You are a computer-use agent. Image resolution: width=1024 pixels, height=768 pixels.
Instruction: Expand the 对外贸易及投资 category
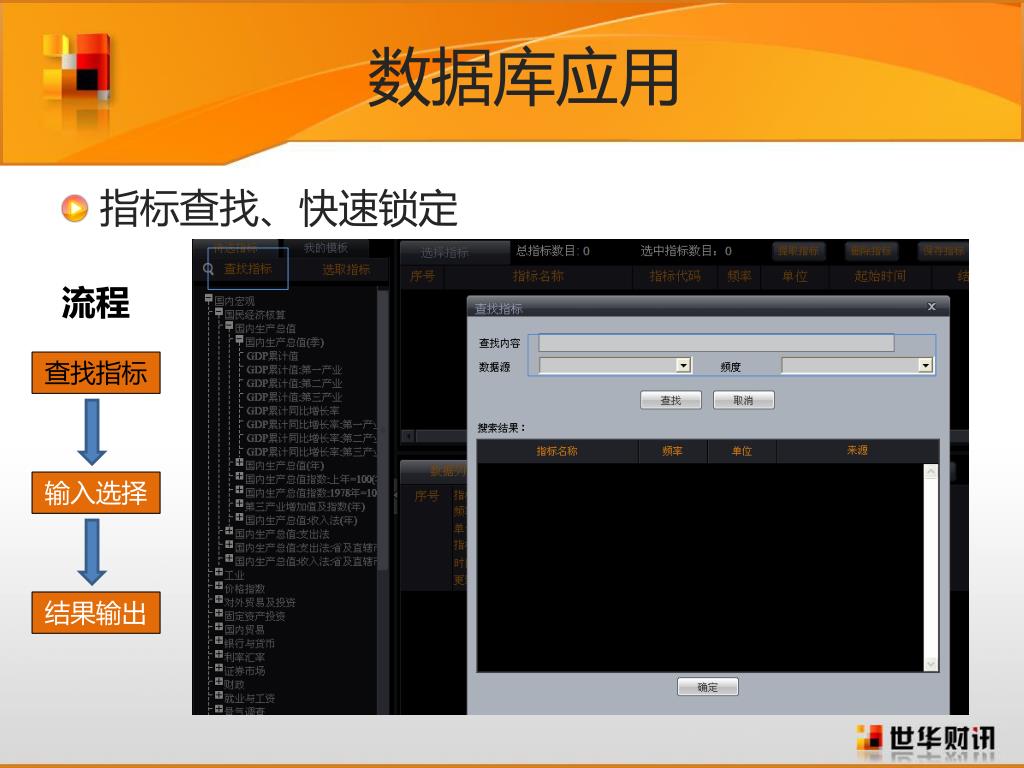tap(219, 600)
